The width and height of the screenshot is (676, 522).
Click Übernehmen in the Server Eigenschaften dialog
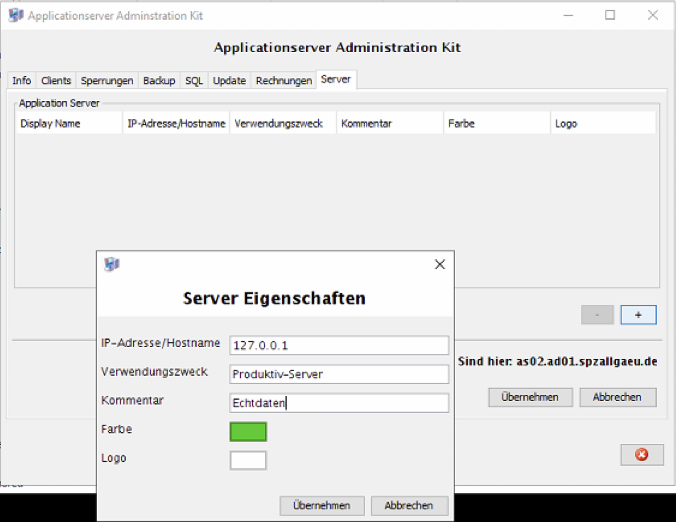tap(322, 506)
